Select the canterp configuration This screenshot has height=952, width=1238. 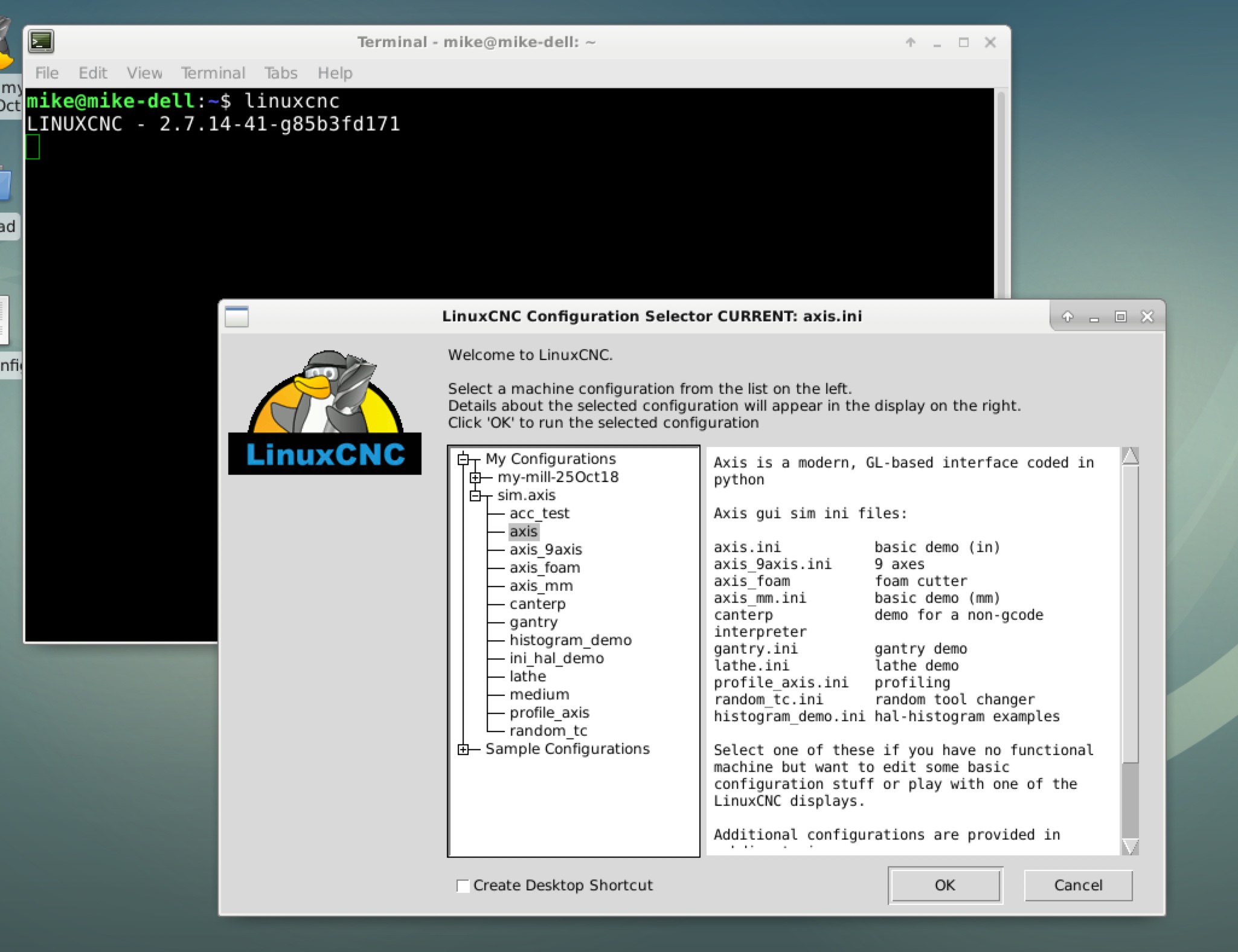click(537, 604)
